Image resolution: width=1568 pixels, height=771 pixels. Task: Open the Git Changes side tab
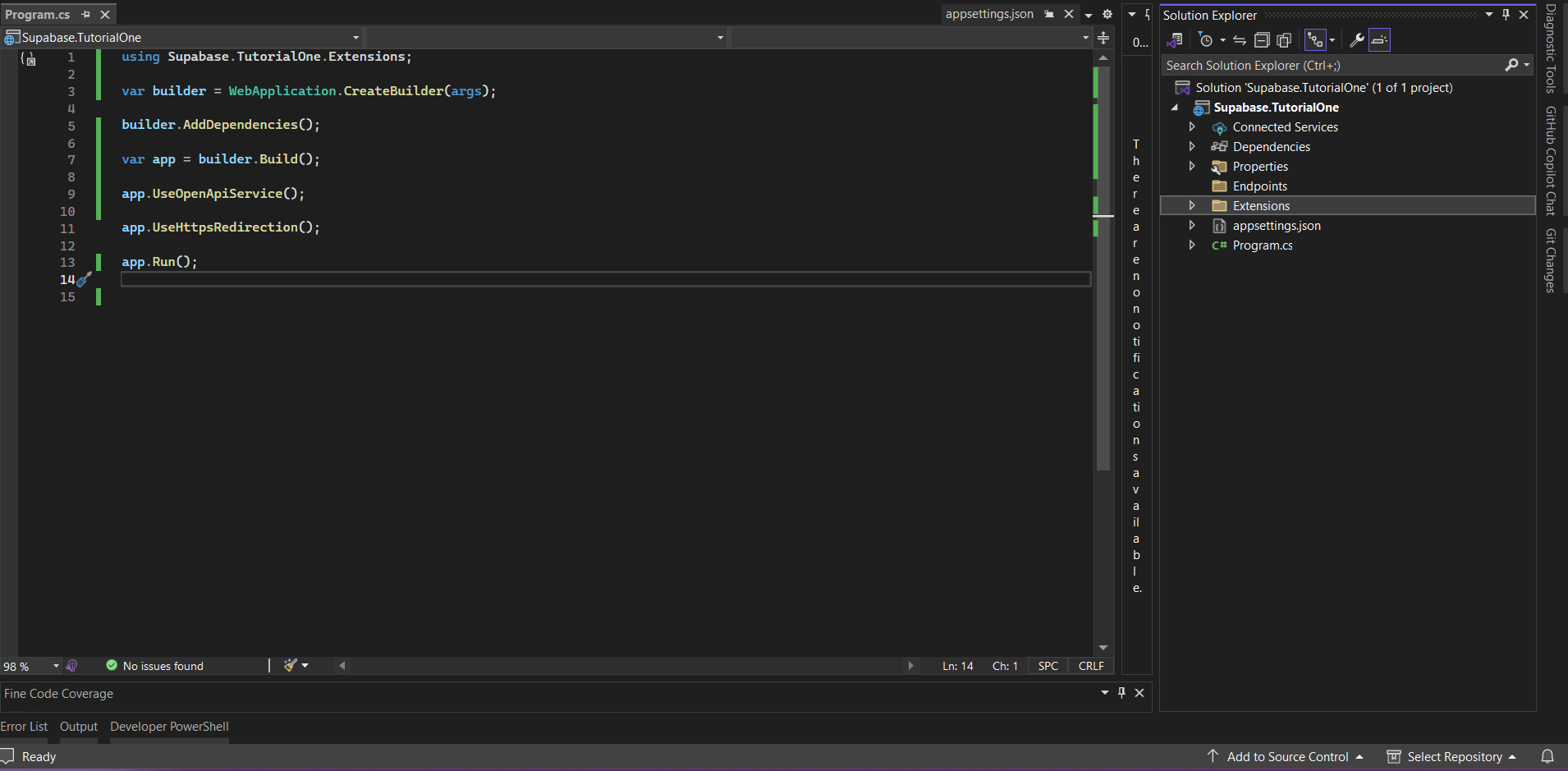pos(1551,260)
